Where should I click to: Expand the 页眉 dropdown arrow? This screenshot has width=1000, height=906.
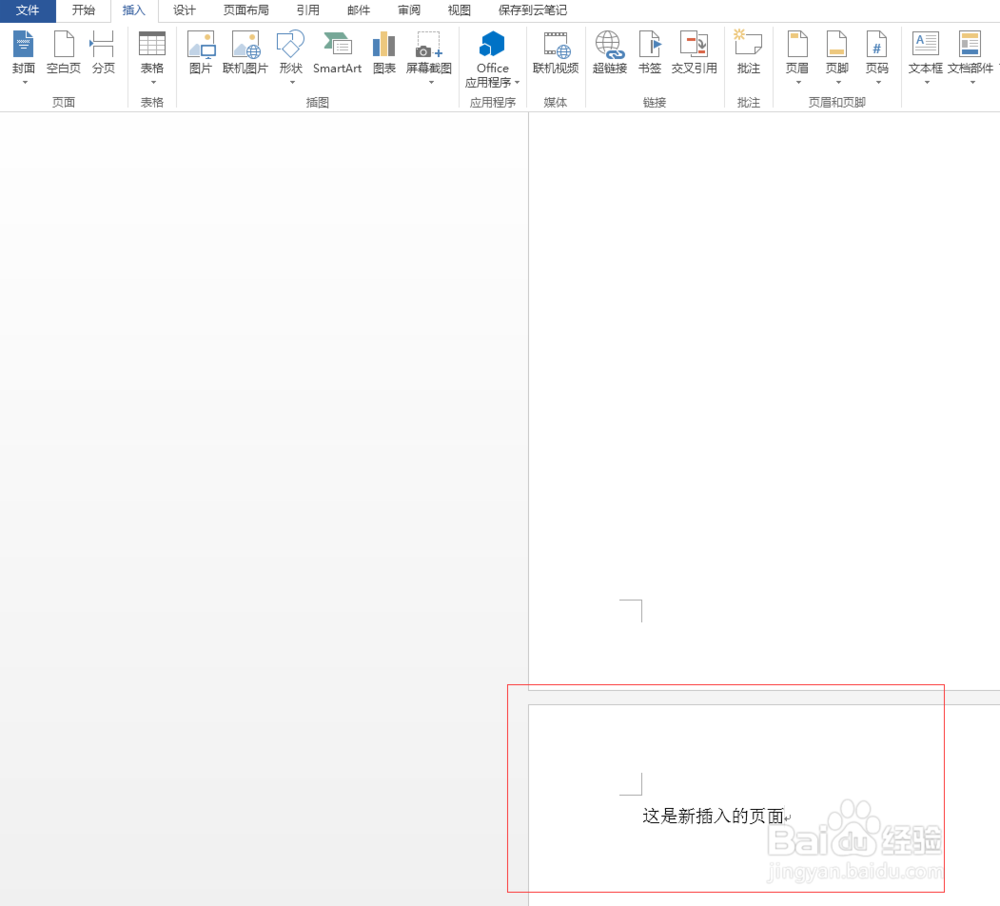(798, 83)
